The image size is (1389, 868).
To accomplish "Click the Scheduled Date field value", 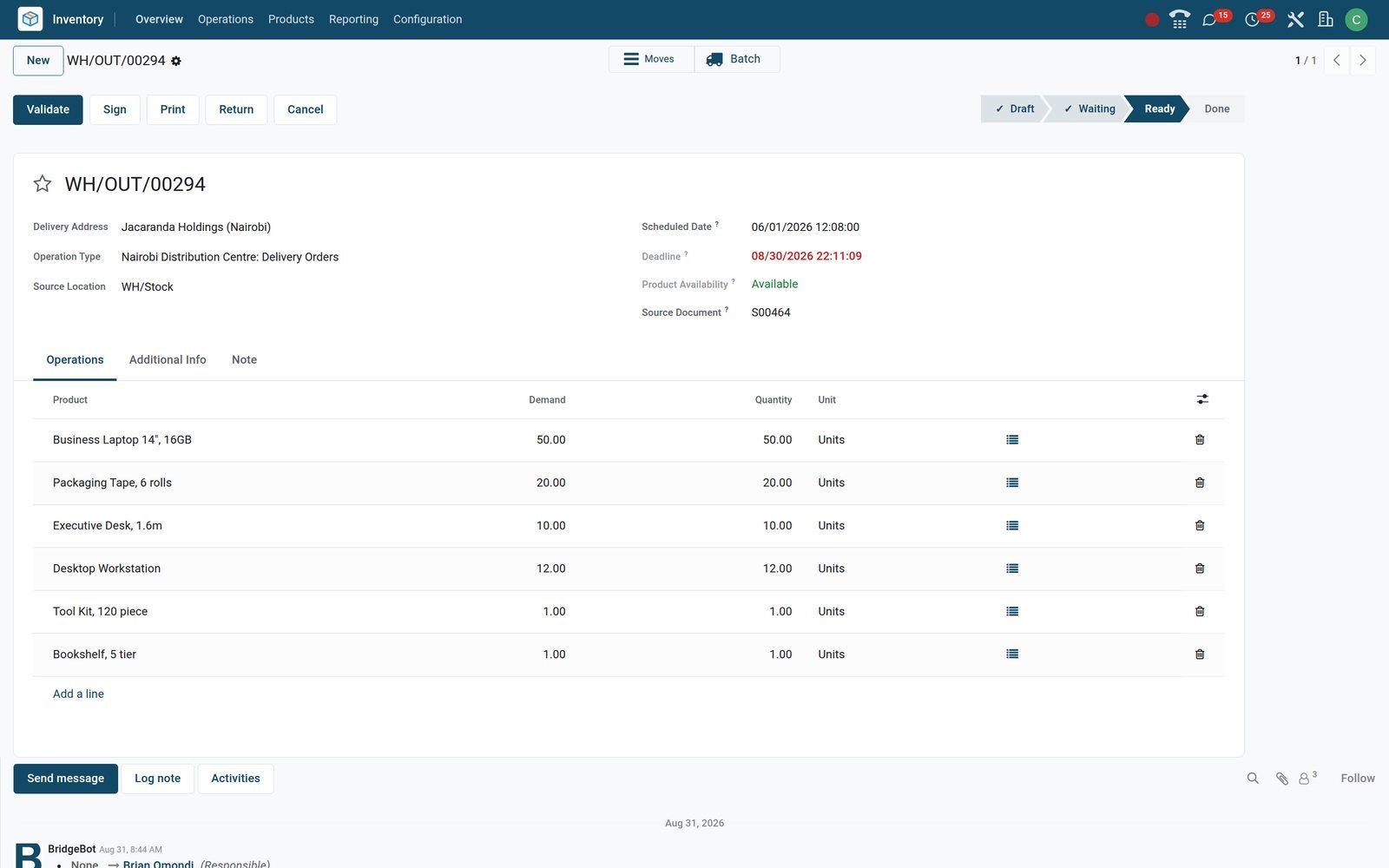I will [805, 227].
